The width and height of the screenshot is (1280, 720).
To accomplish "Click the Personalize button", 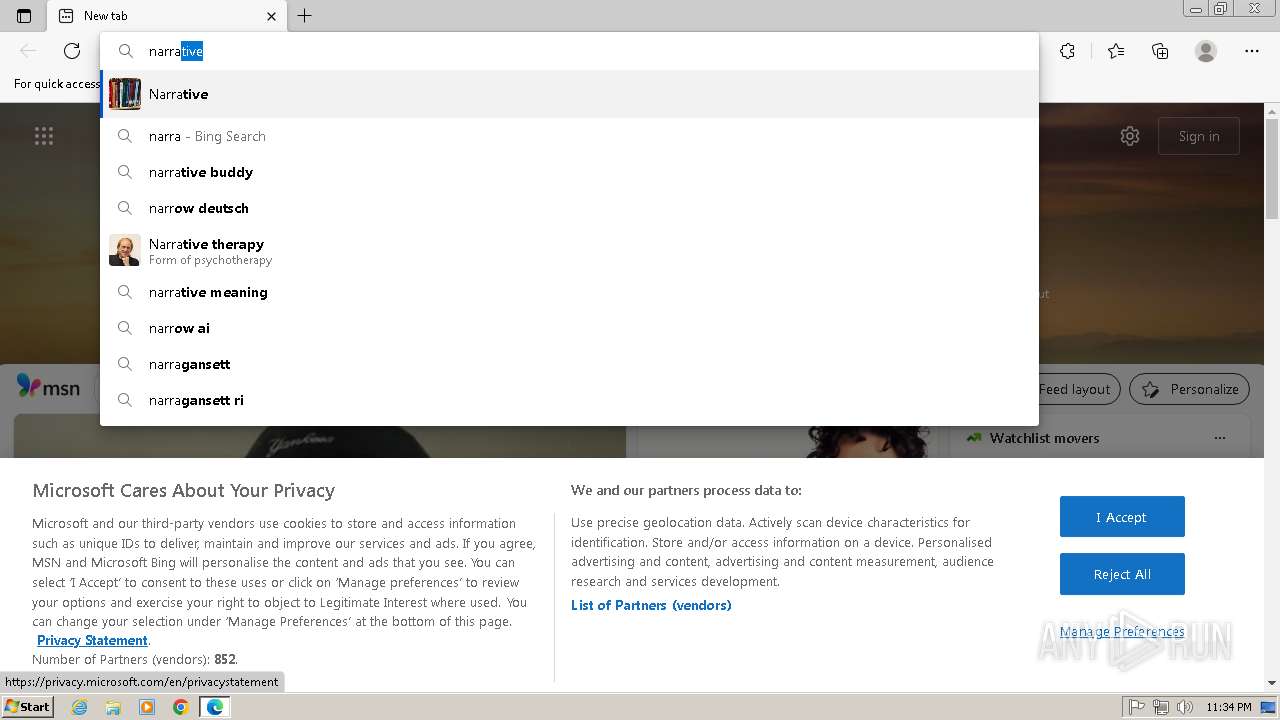I will (1190, 389).
